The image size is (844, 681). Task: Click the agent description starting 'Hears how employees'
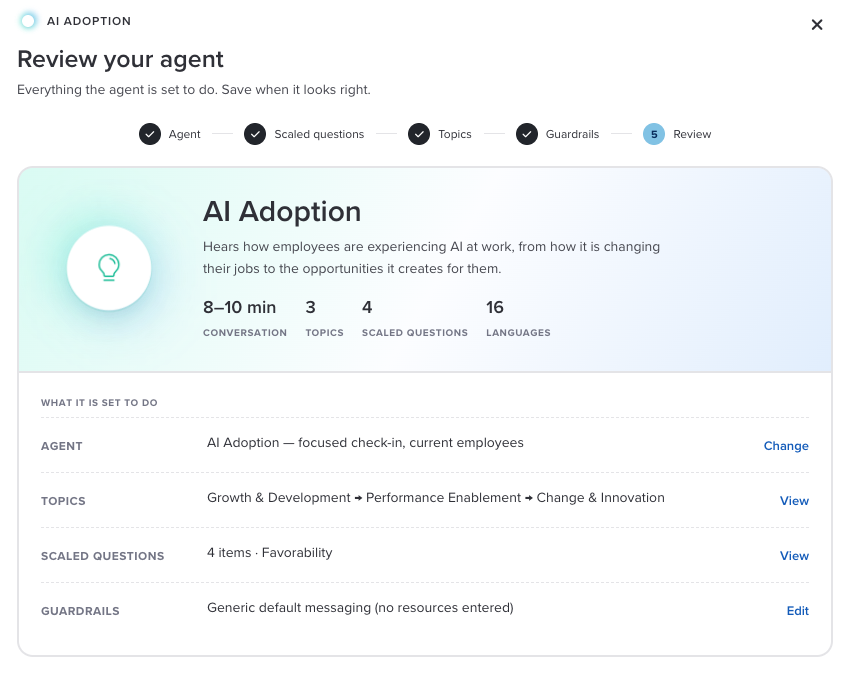(431, 257)
